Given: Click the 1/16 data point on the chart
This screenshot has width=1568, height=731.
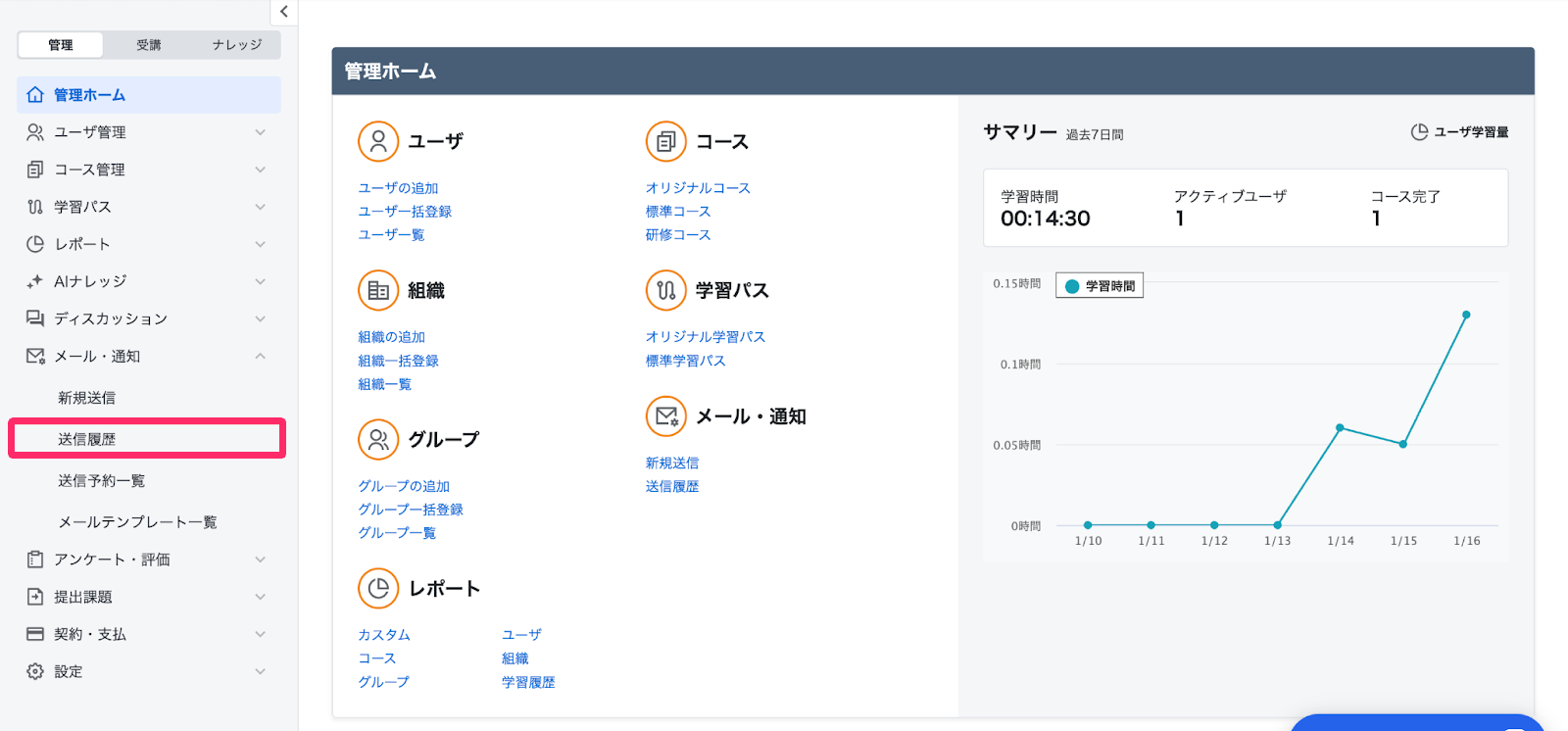Looking at the screenshot, I should coord(1466,315).
